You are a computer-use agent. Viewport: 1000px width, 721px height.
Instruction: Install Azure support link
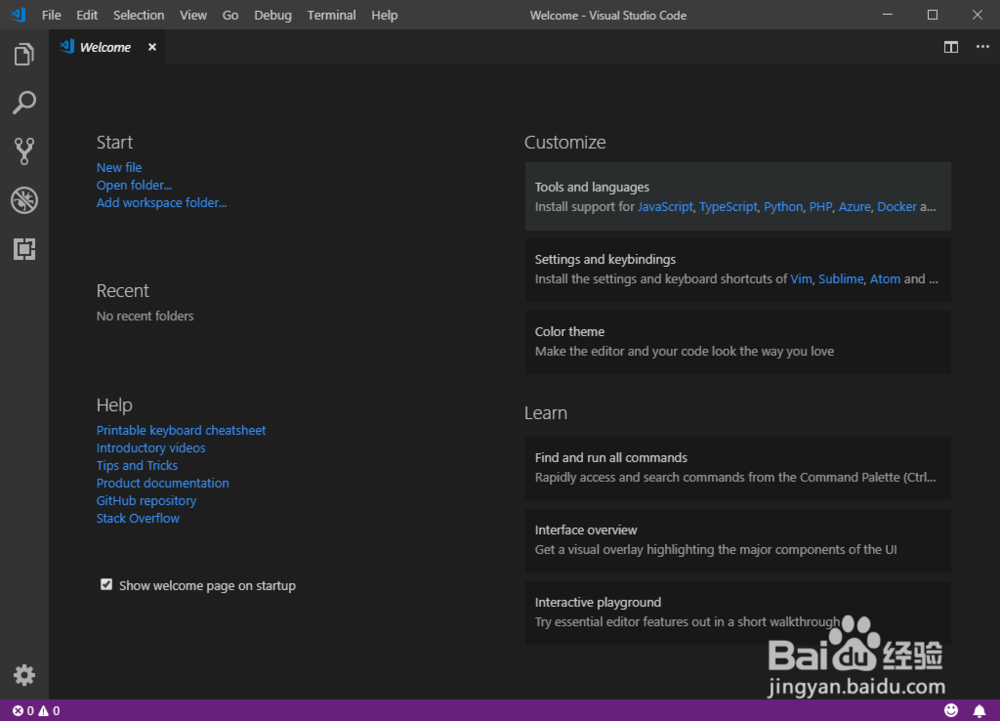click(x=855, y=207)
